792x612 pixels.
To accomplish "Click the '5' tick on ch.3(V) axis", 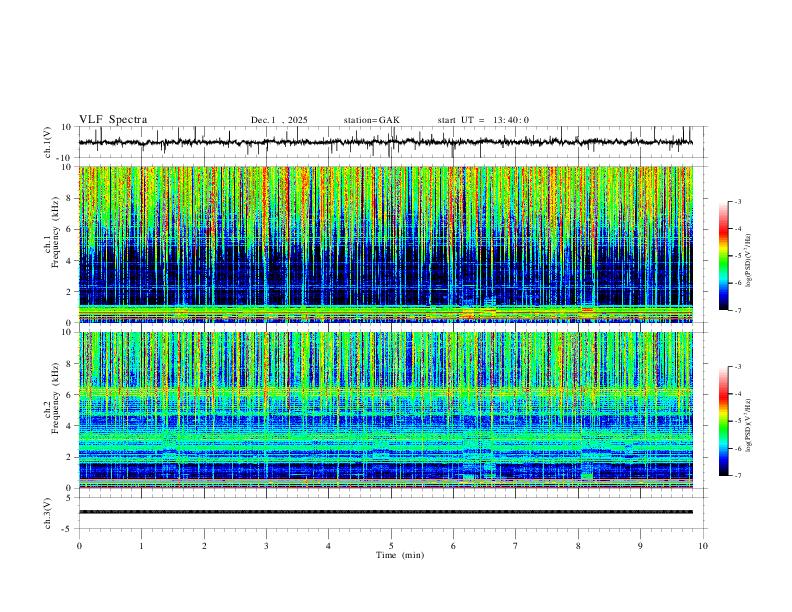I will coord(69,498).
